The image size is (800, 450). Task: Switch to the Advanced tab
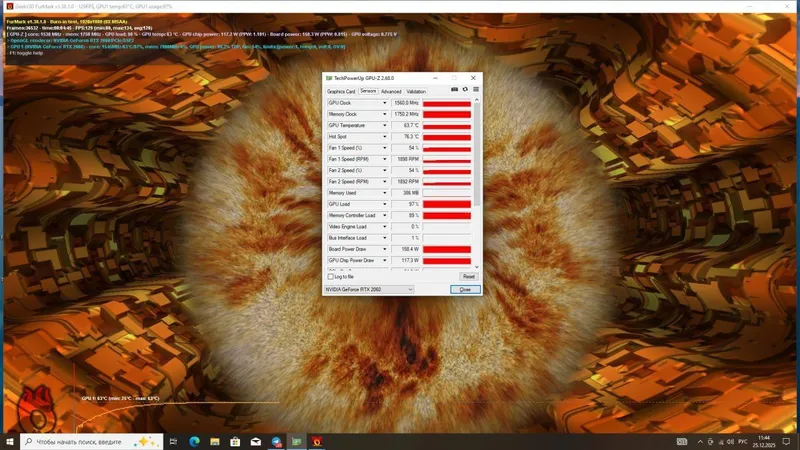coord(391,91)
